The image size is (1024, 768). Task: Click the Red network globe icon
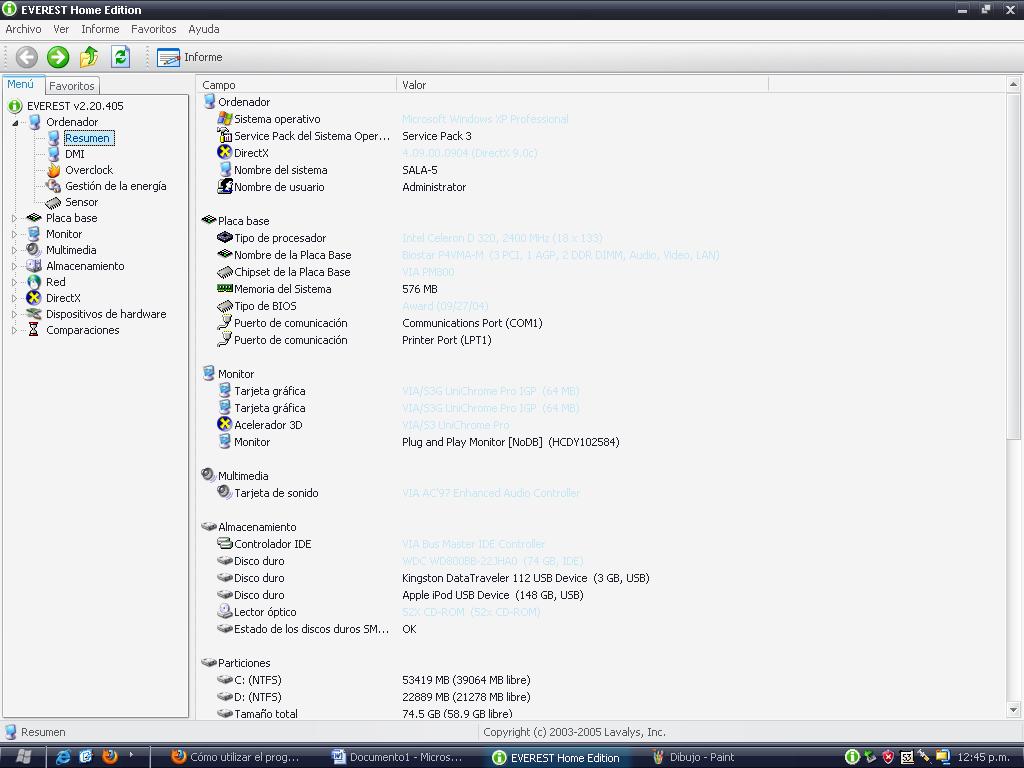click(34, 282)
